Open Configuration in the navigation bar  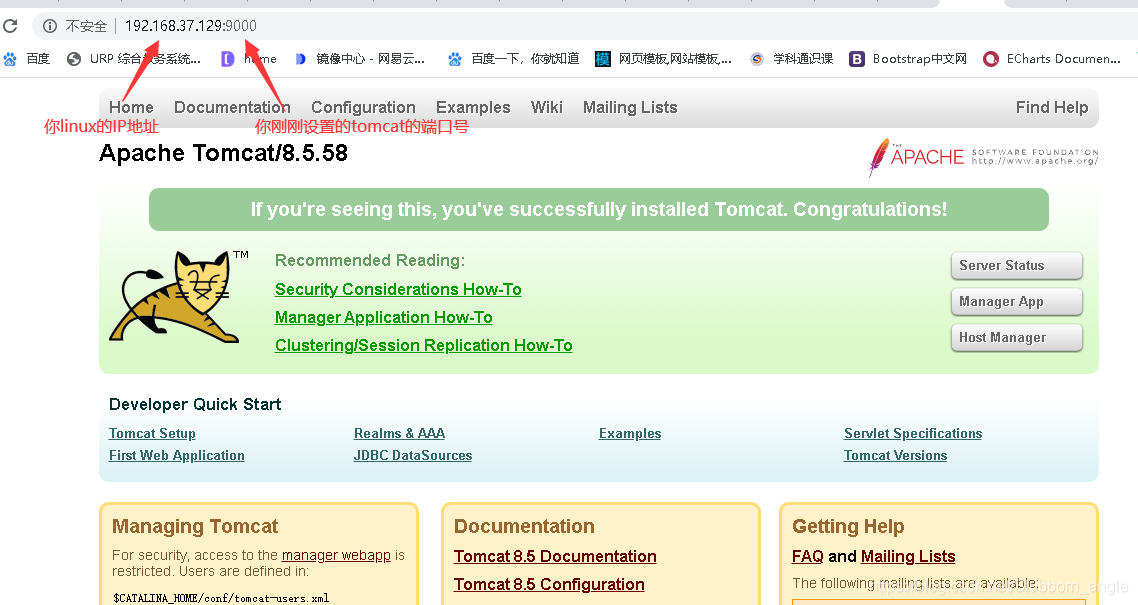pyautogui.click(x=364, y=107)
